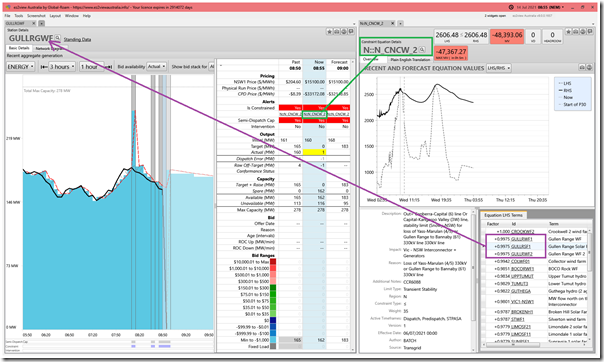Search constraint next to N::N_CNCW_2 title
Image resolution: width=604 pixels, height=362 pixels.
[422, 49]
